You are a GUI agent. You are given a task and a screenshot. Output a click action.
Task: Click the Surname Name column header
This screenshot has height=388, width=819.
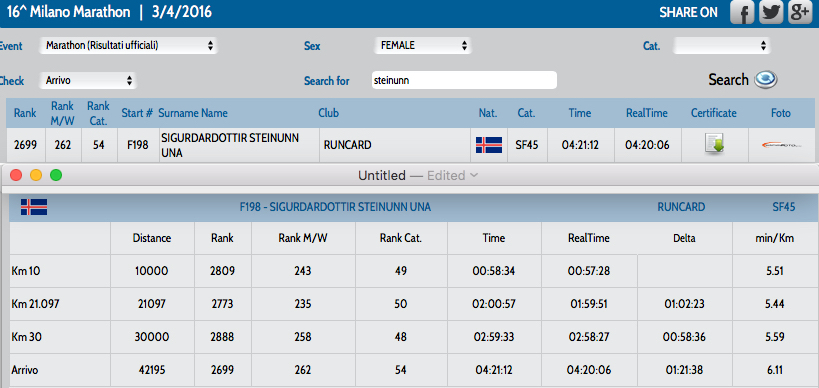(193, 113)
